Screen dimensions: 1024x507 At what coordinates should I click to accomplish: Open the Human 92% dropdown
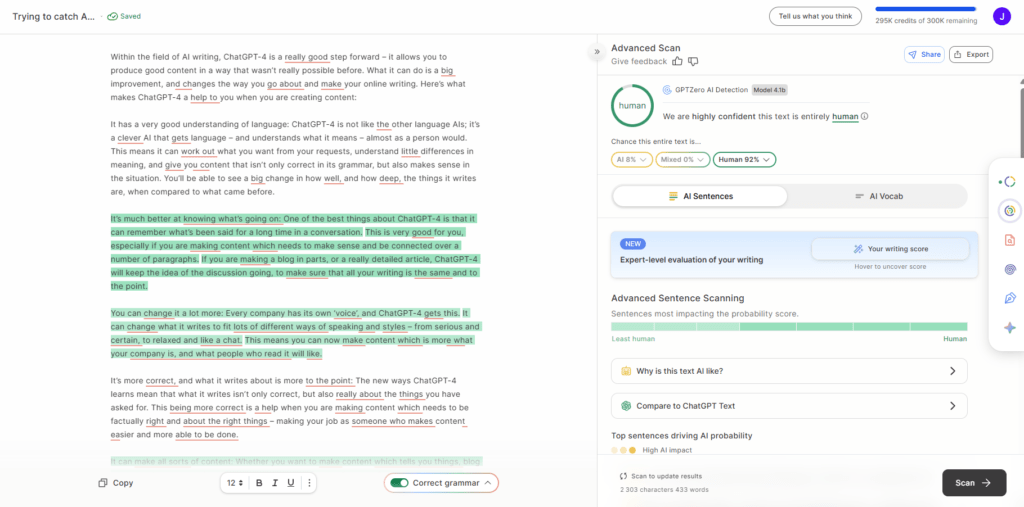pyautogui.click(x=745, y=159)
